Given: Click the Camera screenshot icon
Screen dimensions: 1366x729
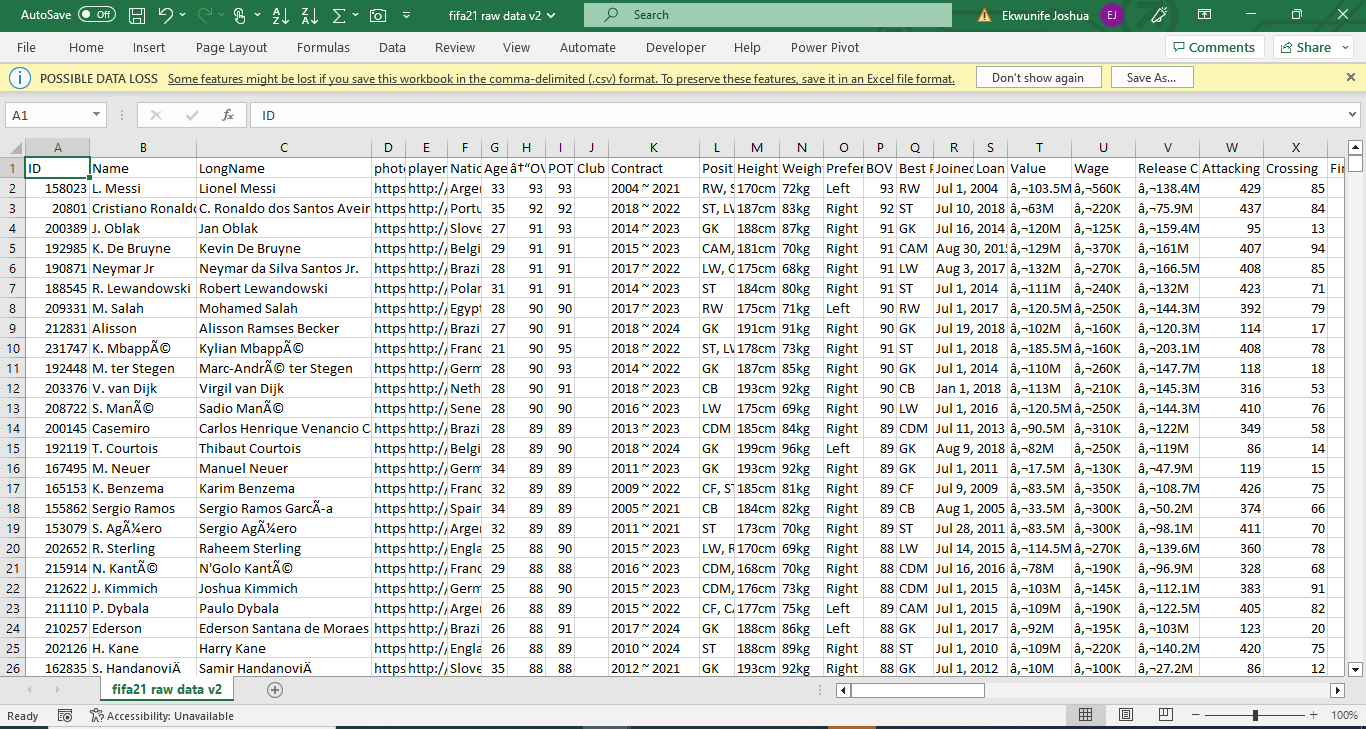Looking at the screenshot, I should (x=378, y=15).
